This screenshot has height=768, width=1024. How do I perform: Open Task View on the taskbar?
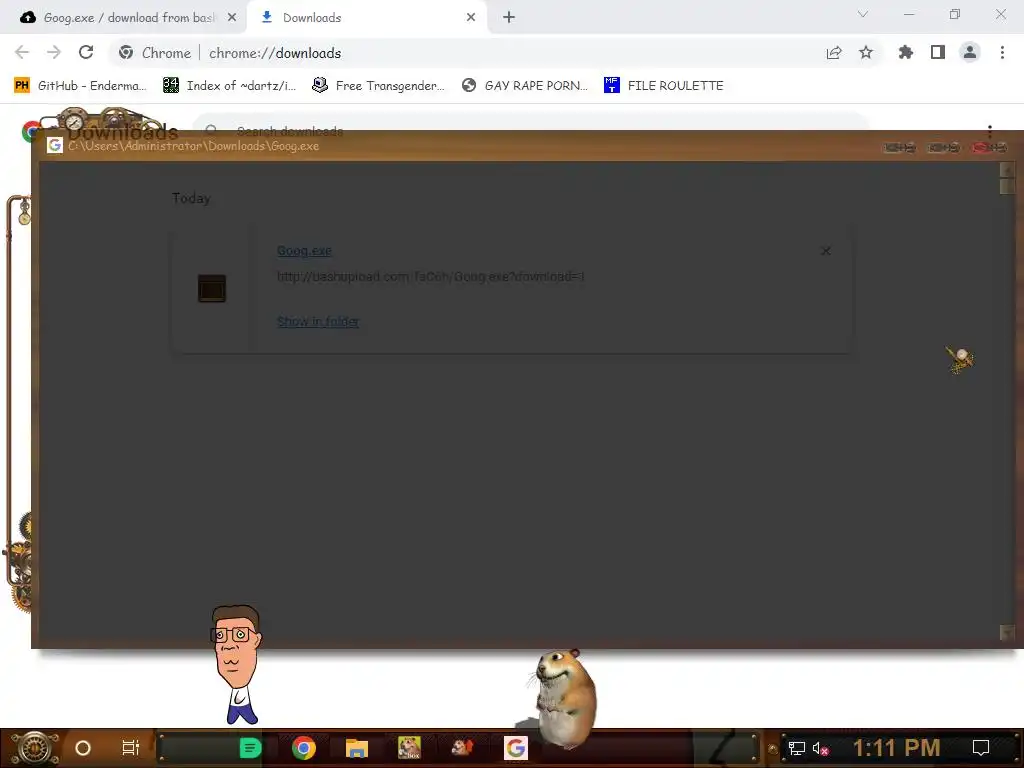coord(131,748)
